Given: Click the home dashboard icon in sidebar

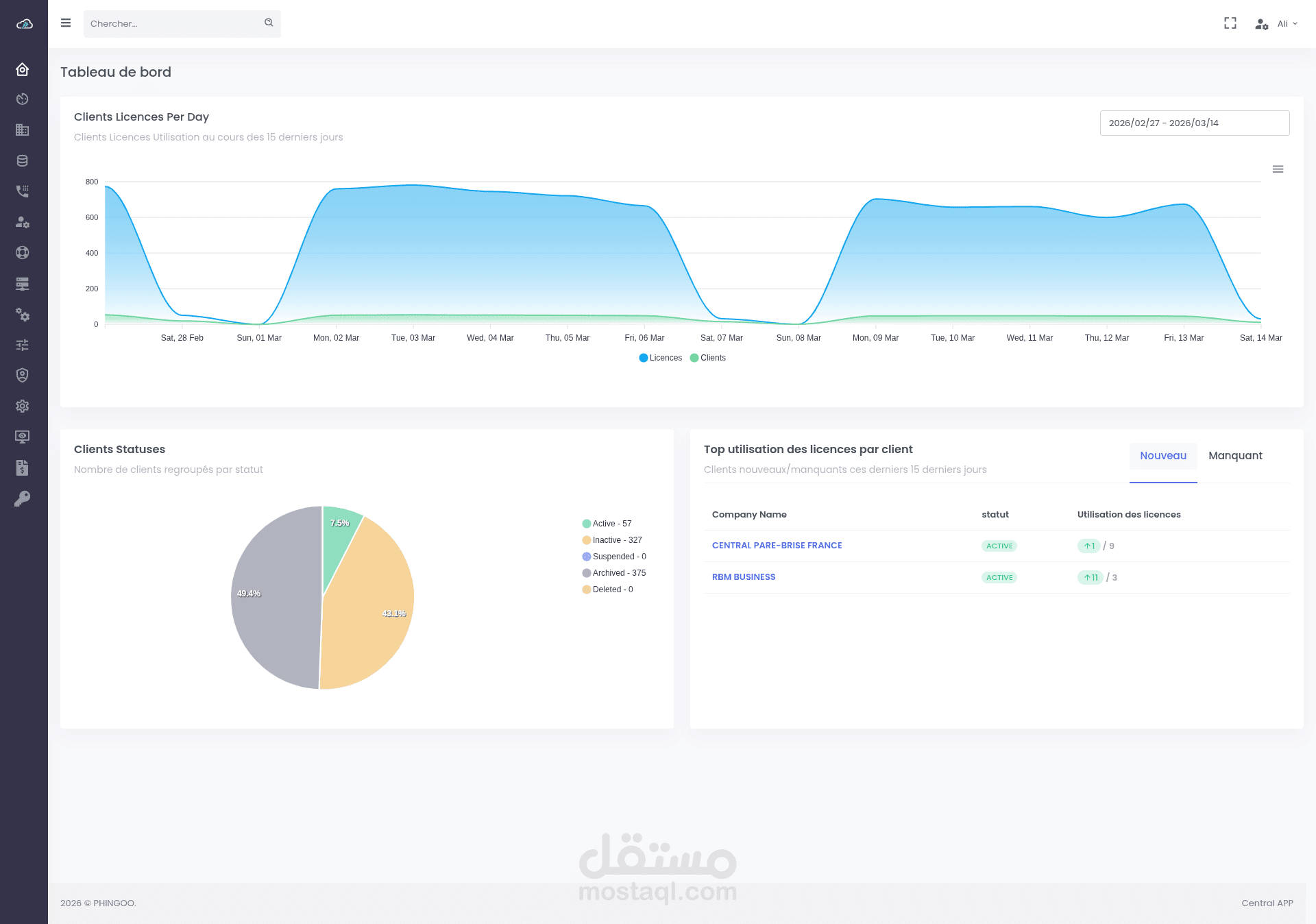Looking at the screenshot, I should point(23,69).
